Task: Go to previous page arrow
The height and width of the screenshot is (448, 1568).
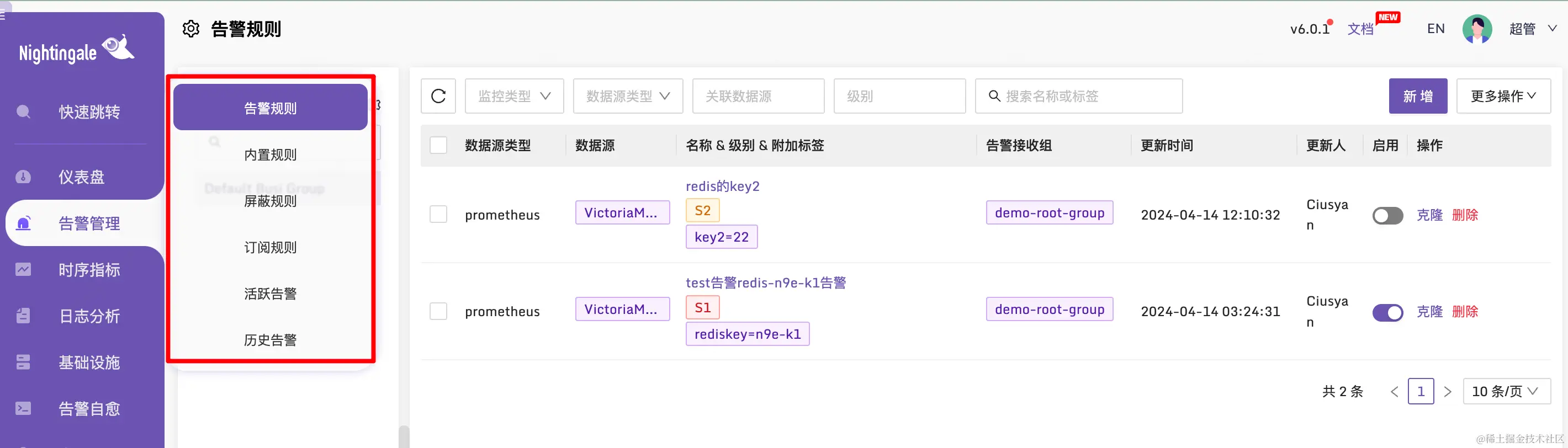Action: (1395, 392)
